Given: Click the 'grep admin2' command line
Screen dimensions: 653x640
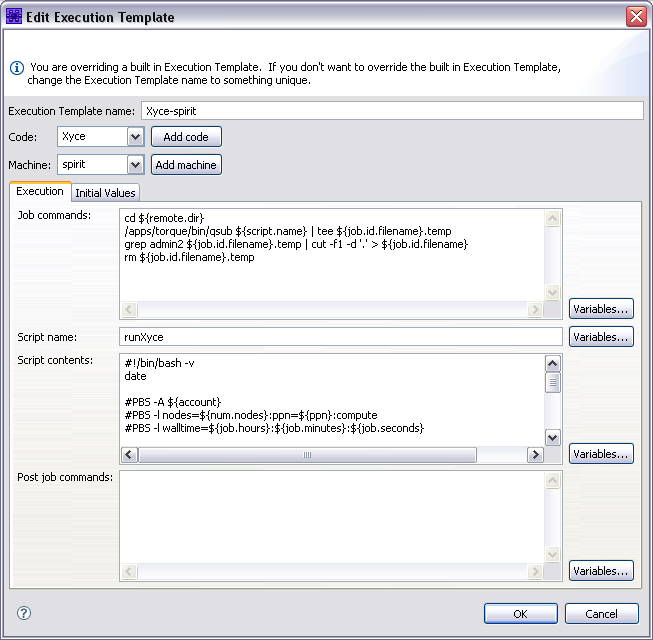Looking at the screenshot, I should [296, 244].
